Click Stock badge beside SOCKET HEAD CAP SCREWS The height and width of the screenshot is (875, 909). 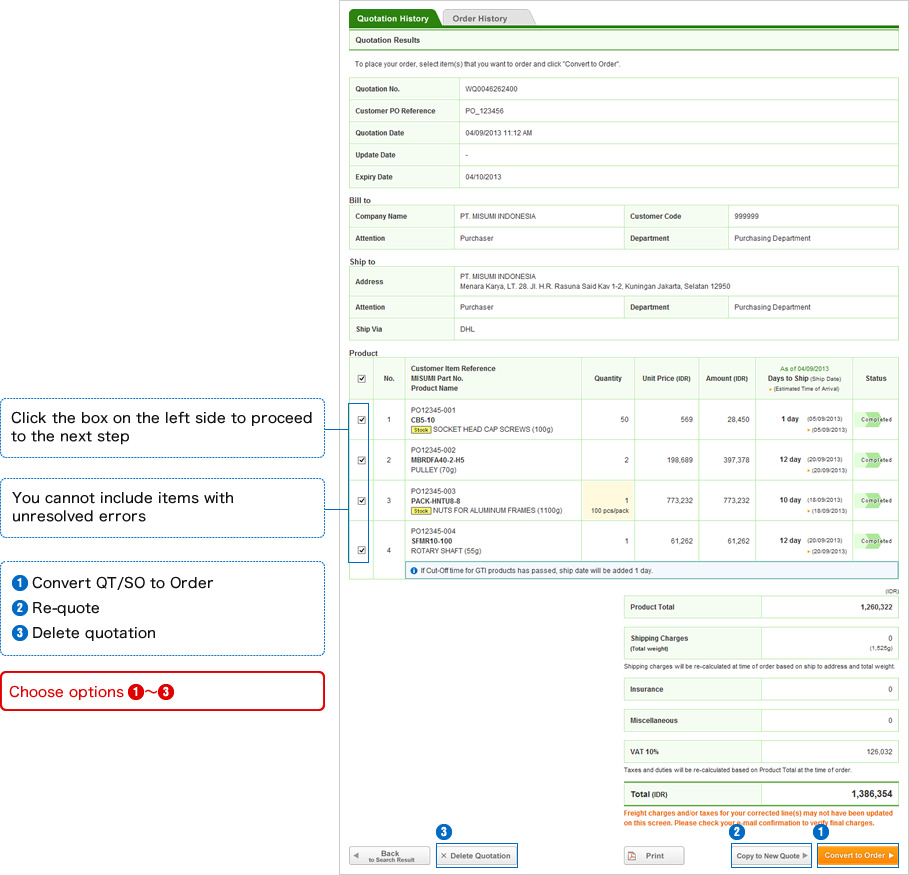tap(421, 430)
